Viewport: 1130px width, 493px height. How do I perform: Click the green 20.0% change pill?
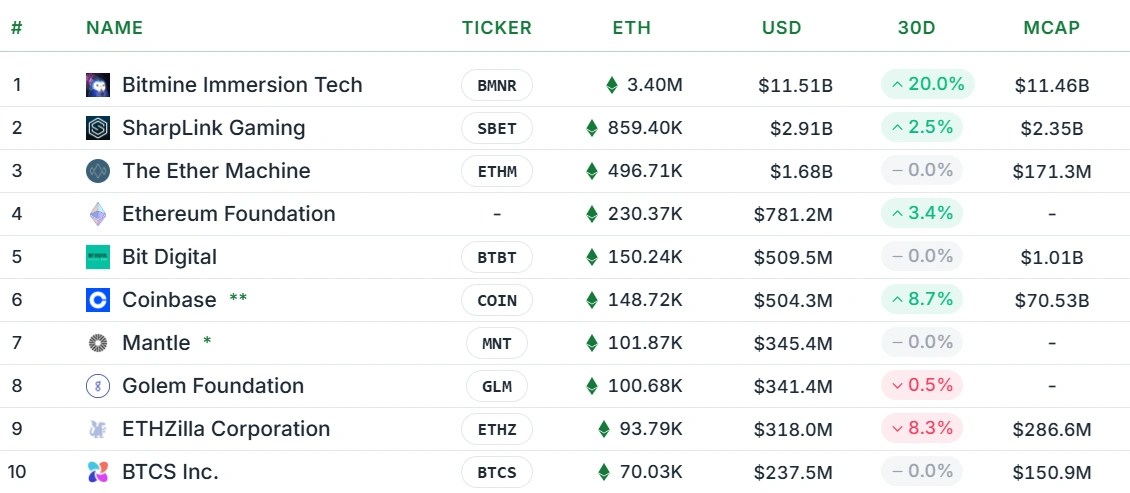pyautogui.click(x=927, y=84)
